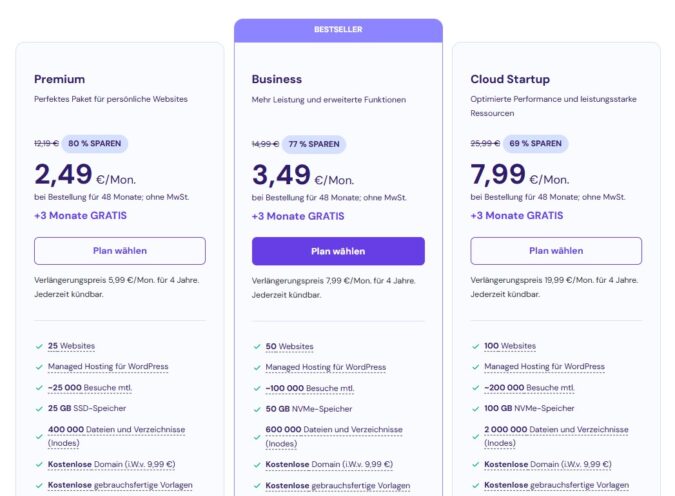
Task: Click the ~25 000 Besuche mtl. feature
Action: pyautogui.click(x=89, y=388)
